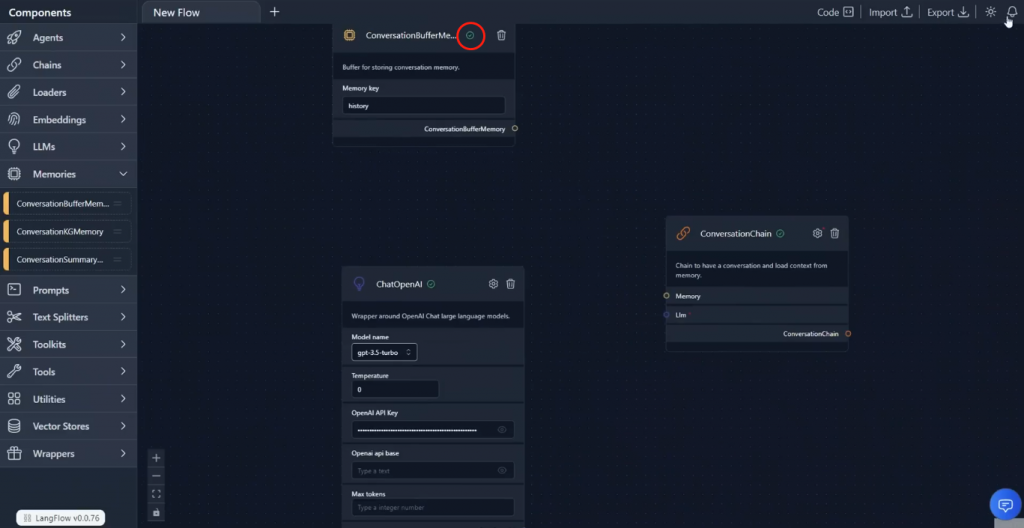The width and height of the screenshot is (1024, 528).
Task: Click the ConversationChain validation check icon
Action: pos(780,233)
